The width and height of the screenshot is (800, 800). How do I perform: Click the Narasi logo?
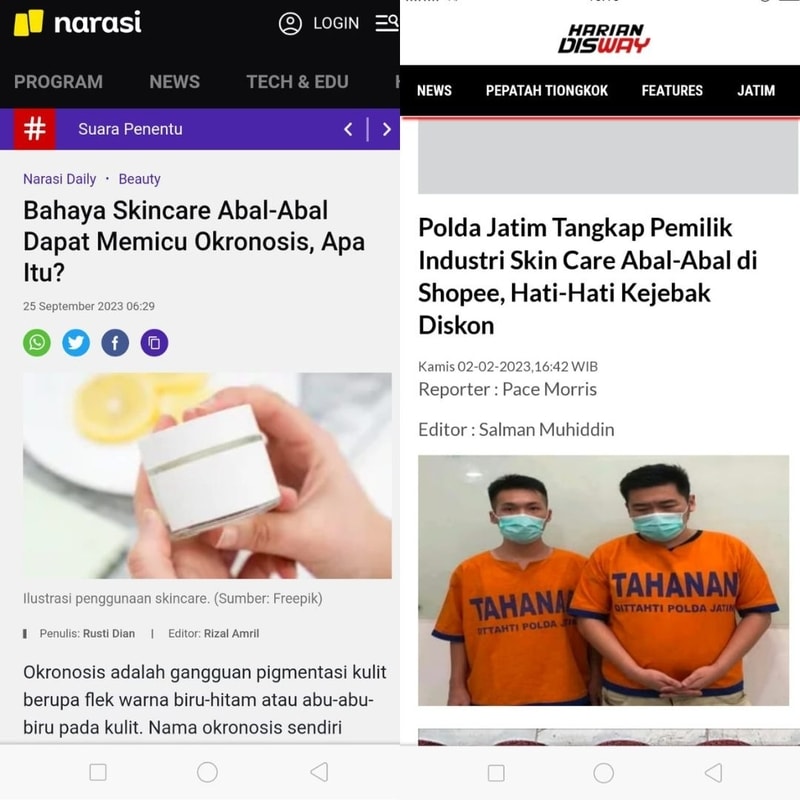click(78, 23)
